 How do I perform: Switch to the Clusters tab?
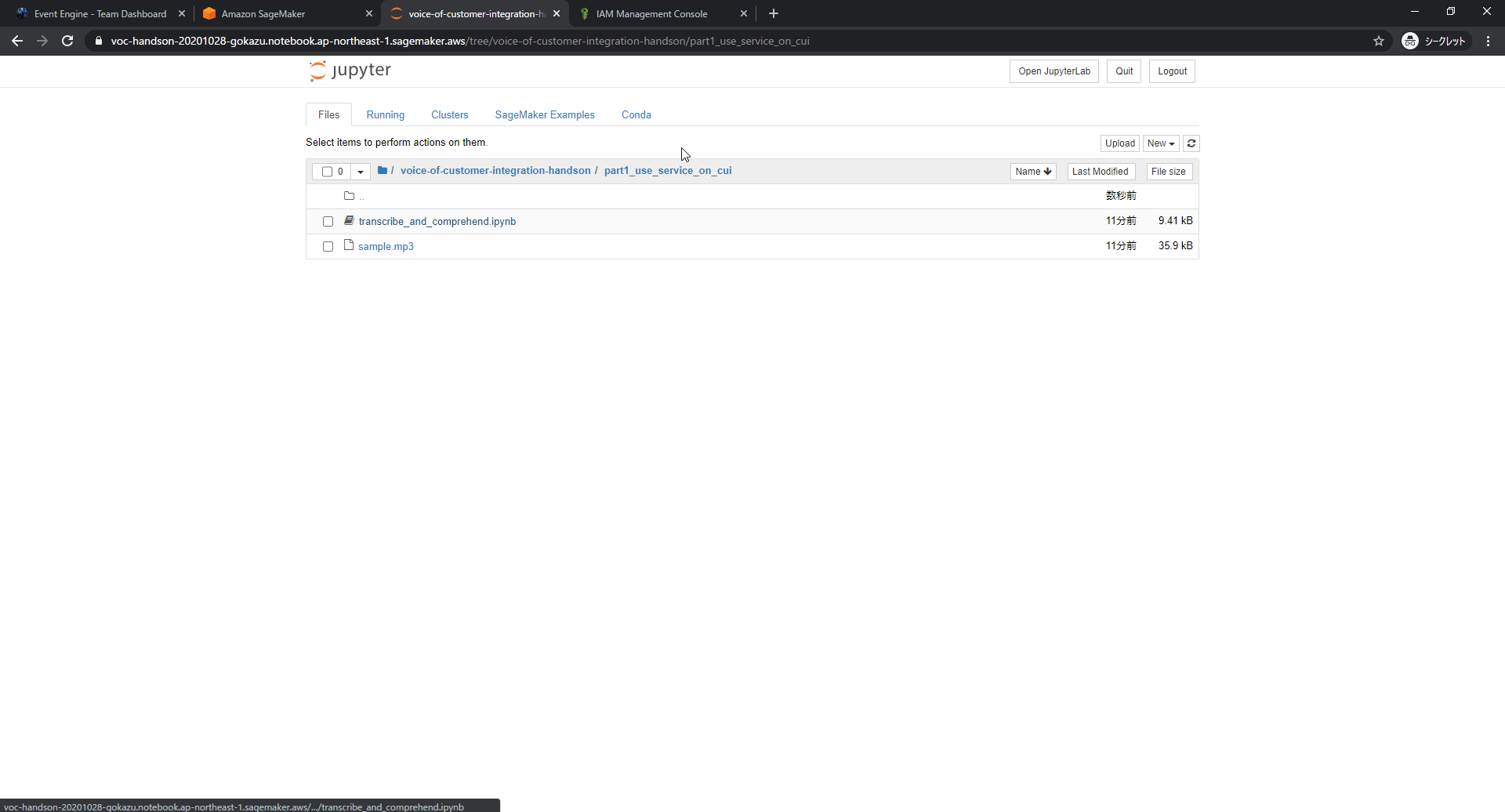pyautogui.click(x=449, y=114)
